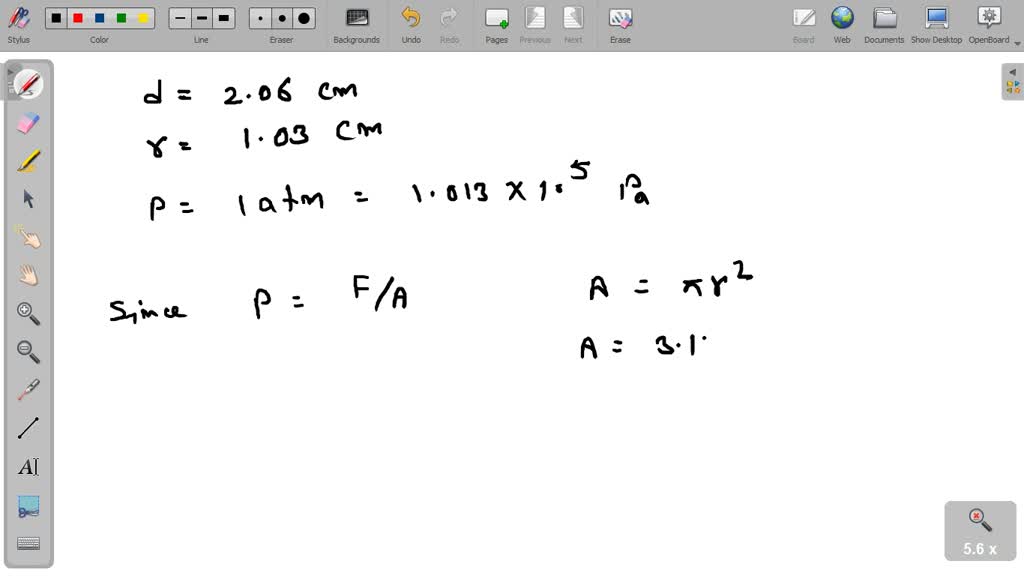Click the Redo button
Viewport: 1024px width, 576px height.
click(449, 25)
